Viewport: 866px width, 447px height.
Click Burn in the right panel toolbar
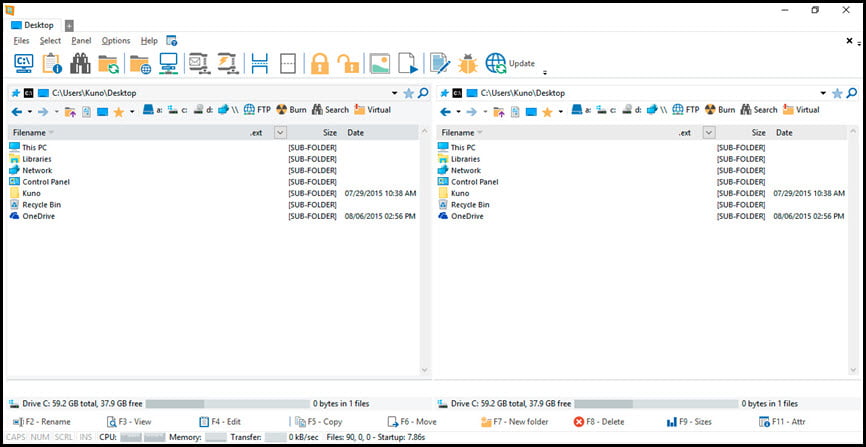(x=720, y=109)
